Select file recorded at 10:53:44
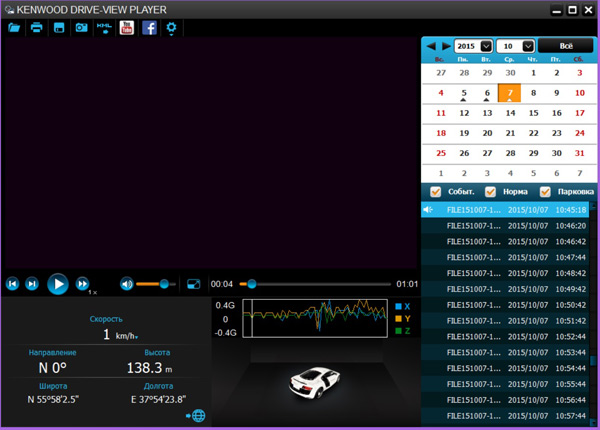This screenshot has height=430, width=600. 505,352
